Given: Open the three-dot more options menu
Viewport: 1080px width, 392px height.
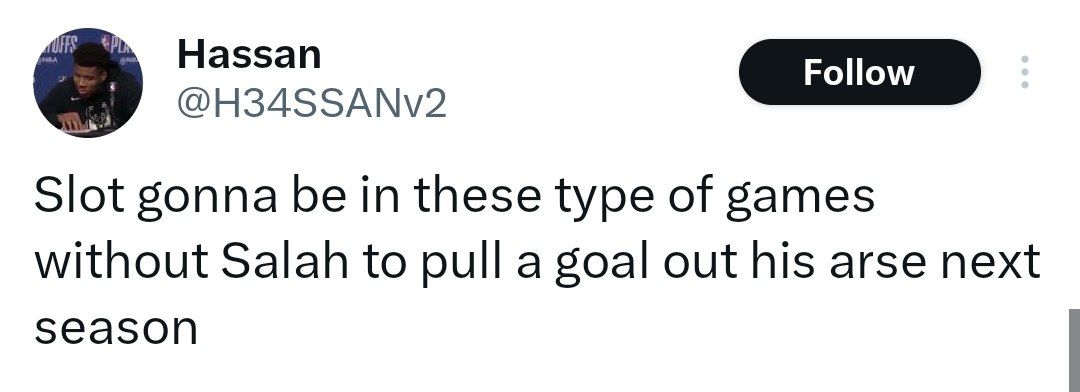Looking at the screenshot, I should [x=1024, y=72].
